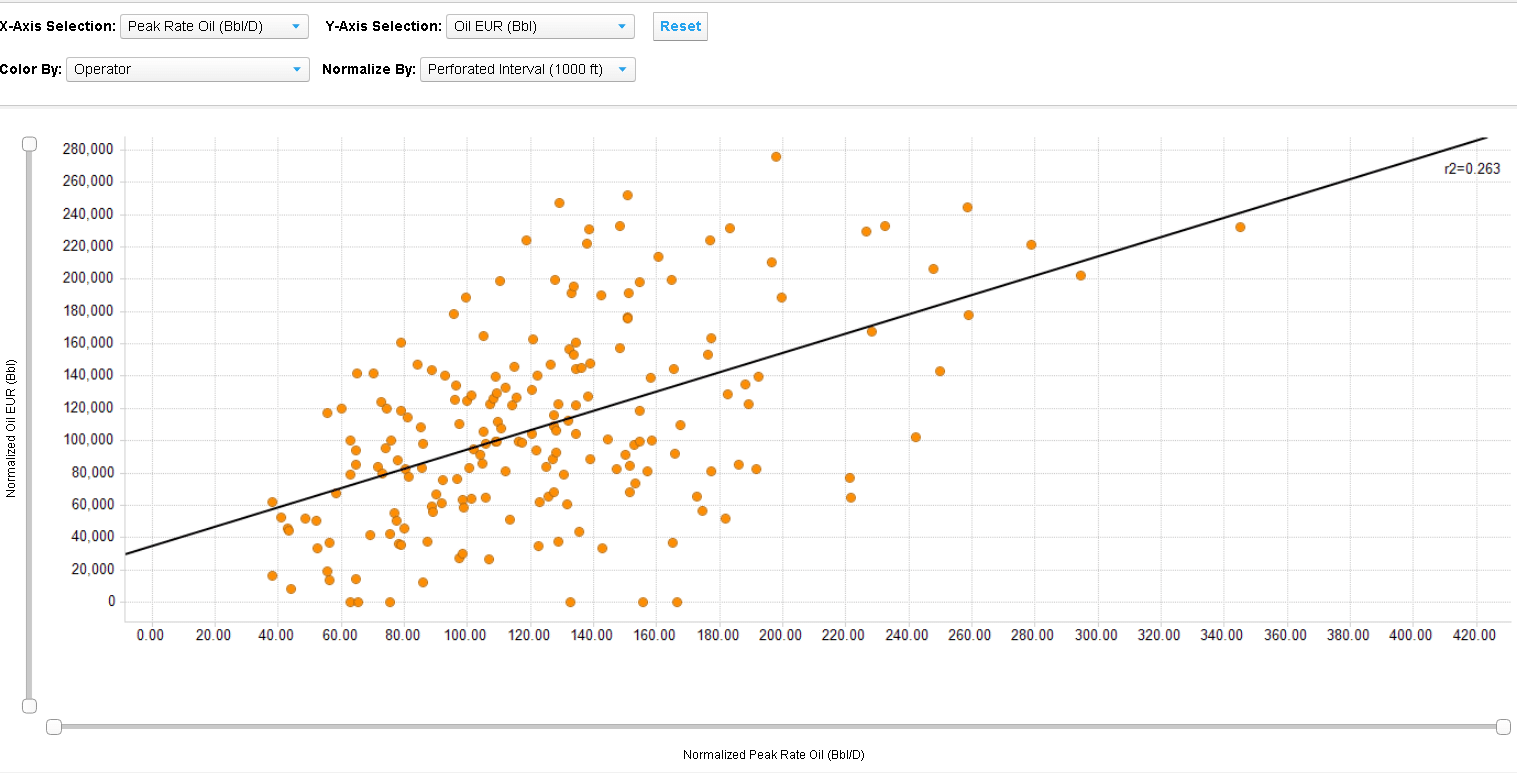Click right handle of horizontal range slider

1503,727
